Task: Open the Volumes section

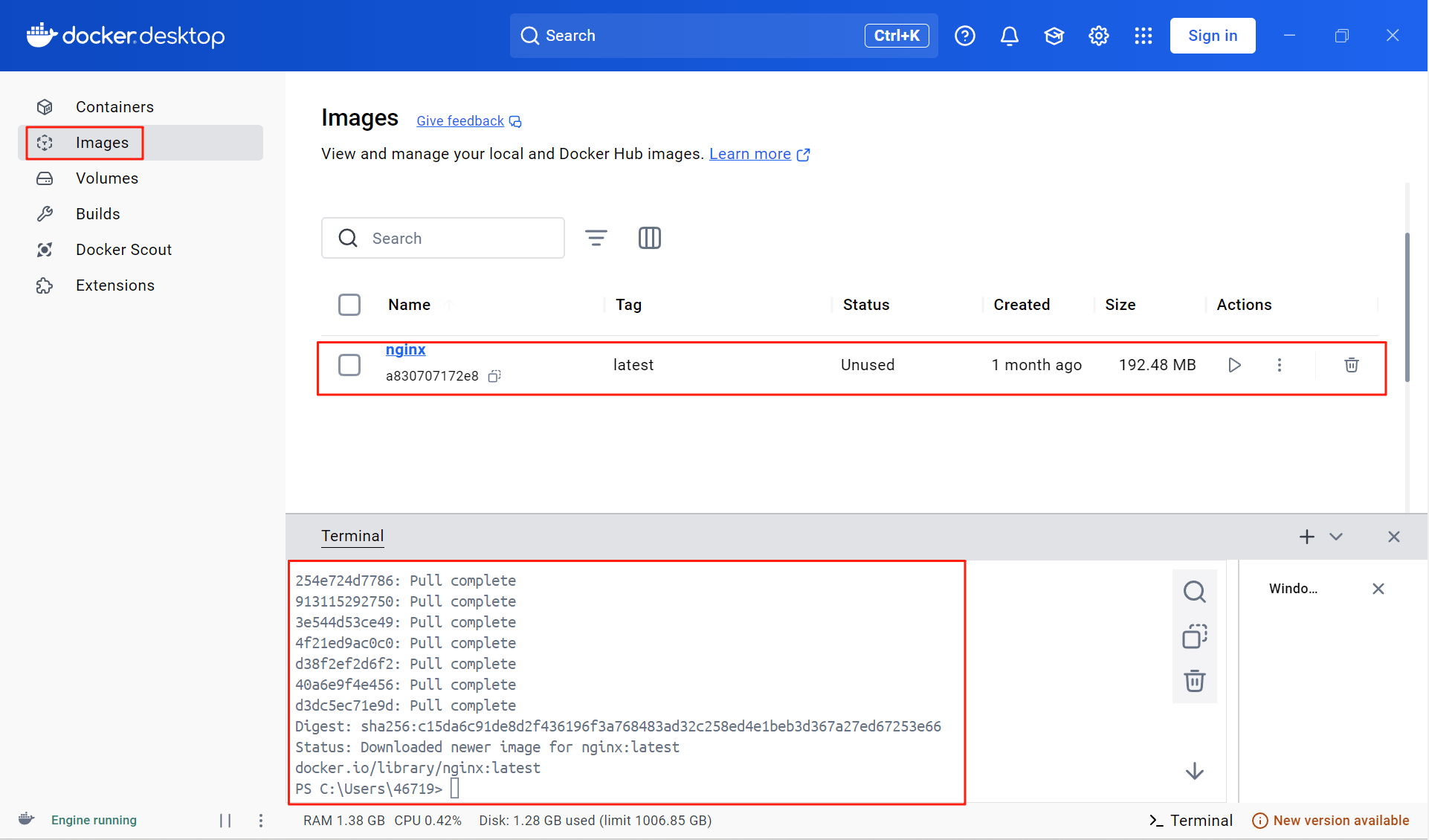Action: point(107,178)
